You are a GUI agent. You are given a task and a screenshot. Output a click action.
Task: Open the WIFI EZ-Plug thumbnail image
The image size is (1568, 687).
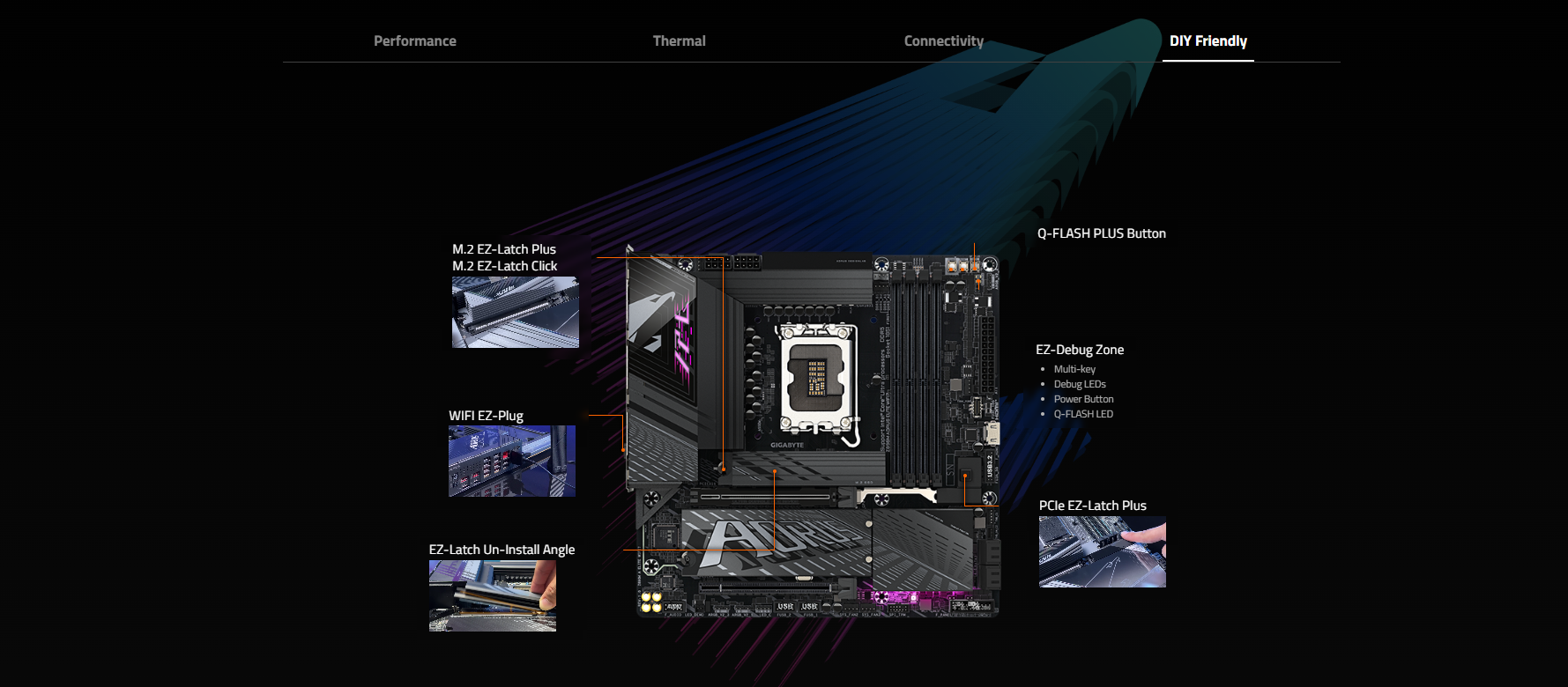pyautogui.click(x=512, y=462)
